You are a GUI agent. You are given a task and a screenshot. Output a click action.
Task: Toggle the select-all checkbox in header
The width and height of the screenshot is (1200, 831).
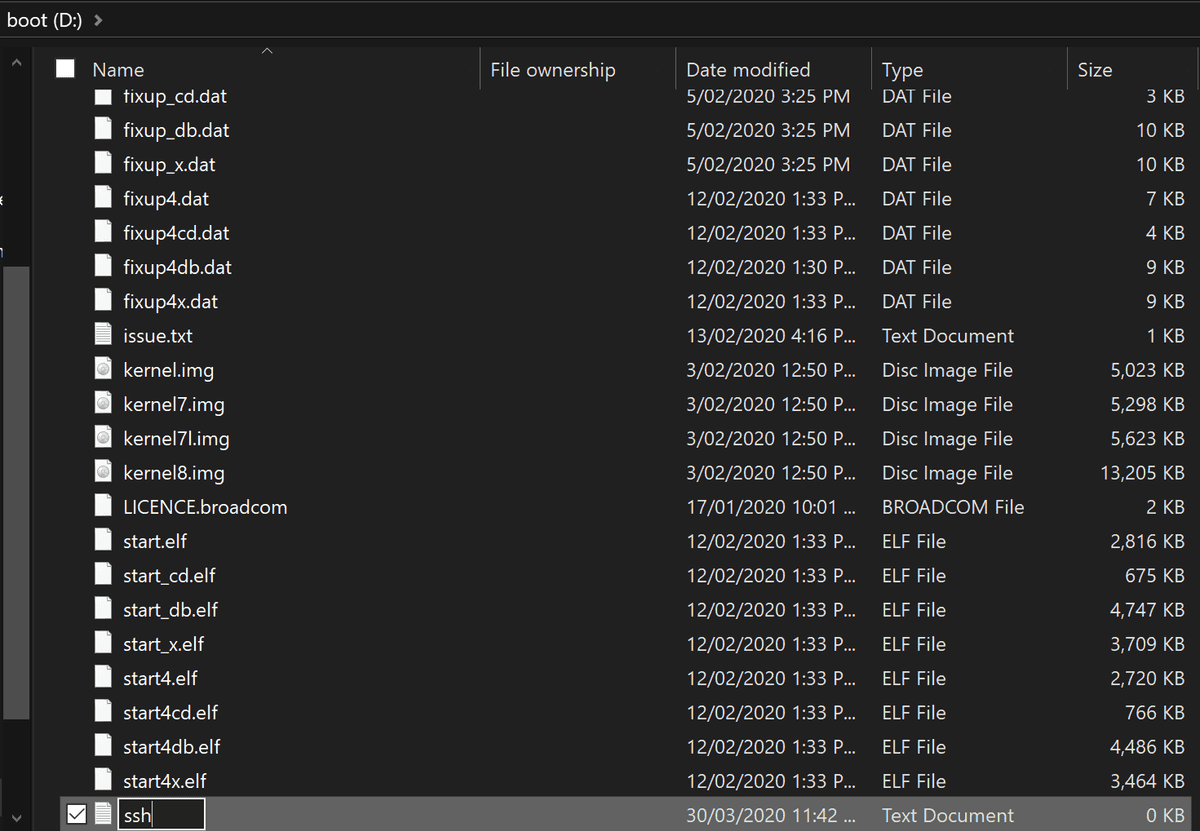[66, 69]
